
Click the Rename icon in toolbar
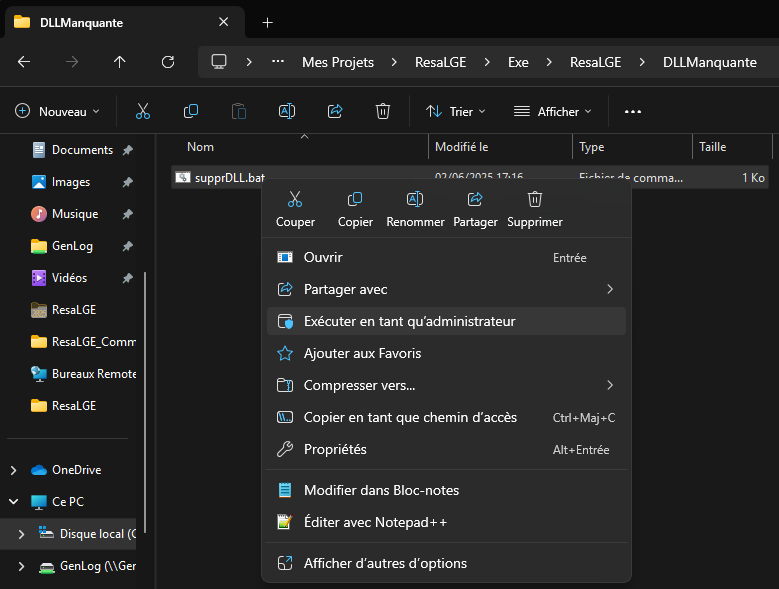click(287, 111)
